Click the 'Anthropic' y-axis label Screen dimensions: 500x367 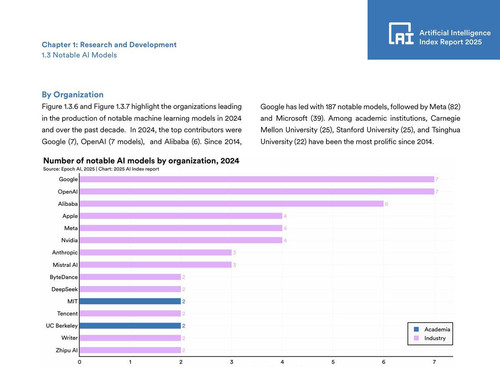(65, 252)
